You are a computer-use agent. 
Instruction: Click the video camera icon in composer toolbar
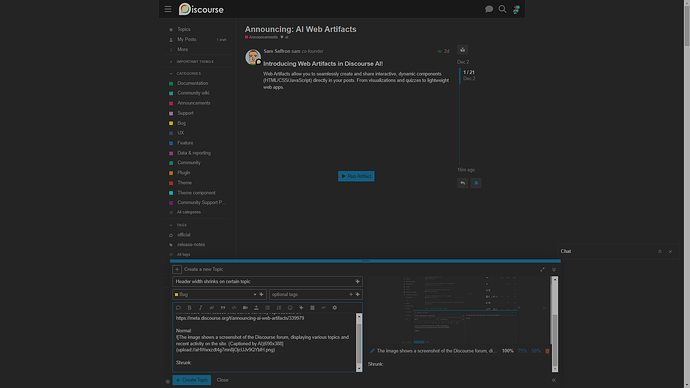pyautogui.click(x=245, y=307)
